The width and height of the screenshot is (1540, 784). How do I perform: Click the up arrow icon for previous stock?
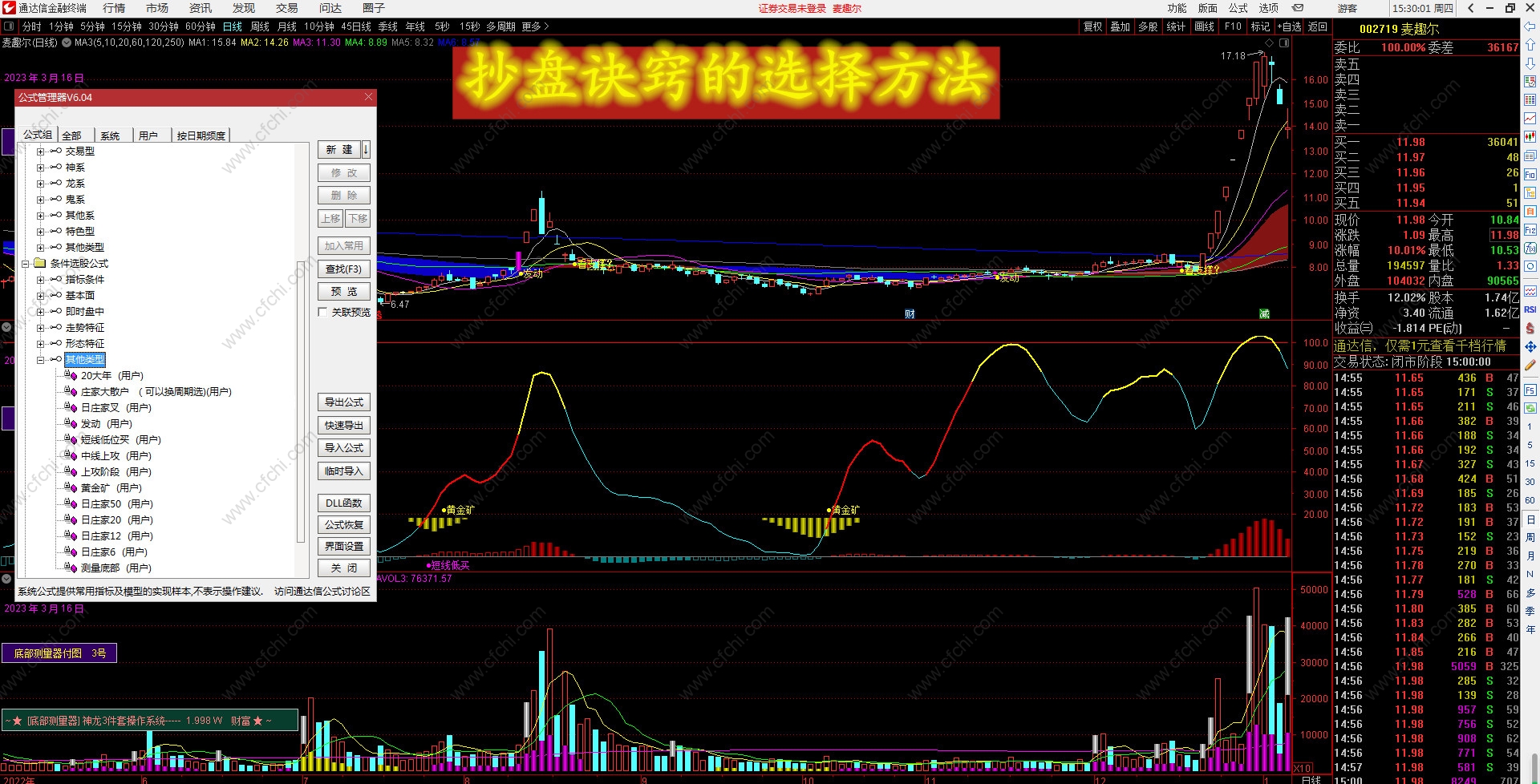pyautogui.click(x=1530, y=45)
